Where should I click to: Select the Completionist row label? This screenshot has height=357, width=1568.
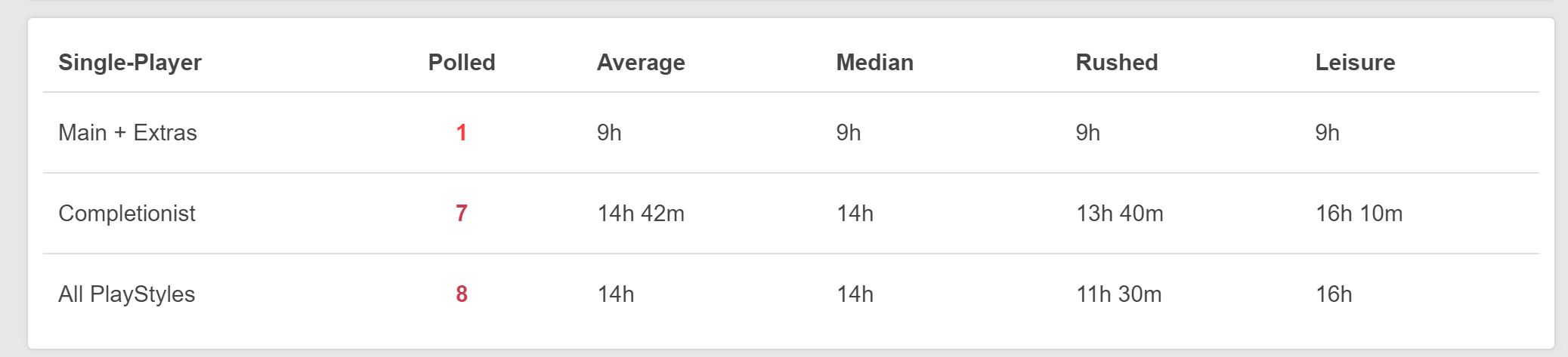pyautogui.click(x=127, y=214)
